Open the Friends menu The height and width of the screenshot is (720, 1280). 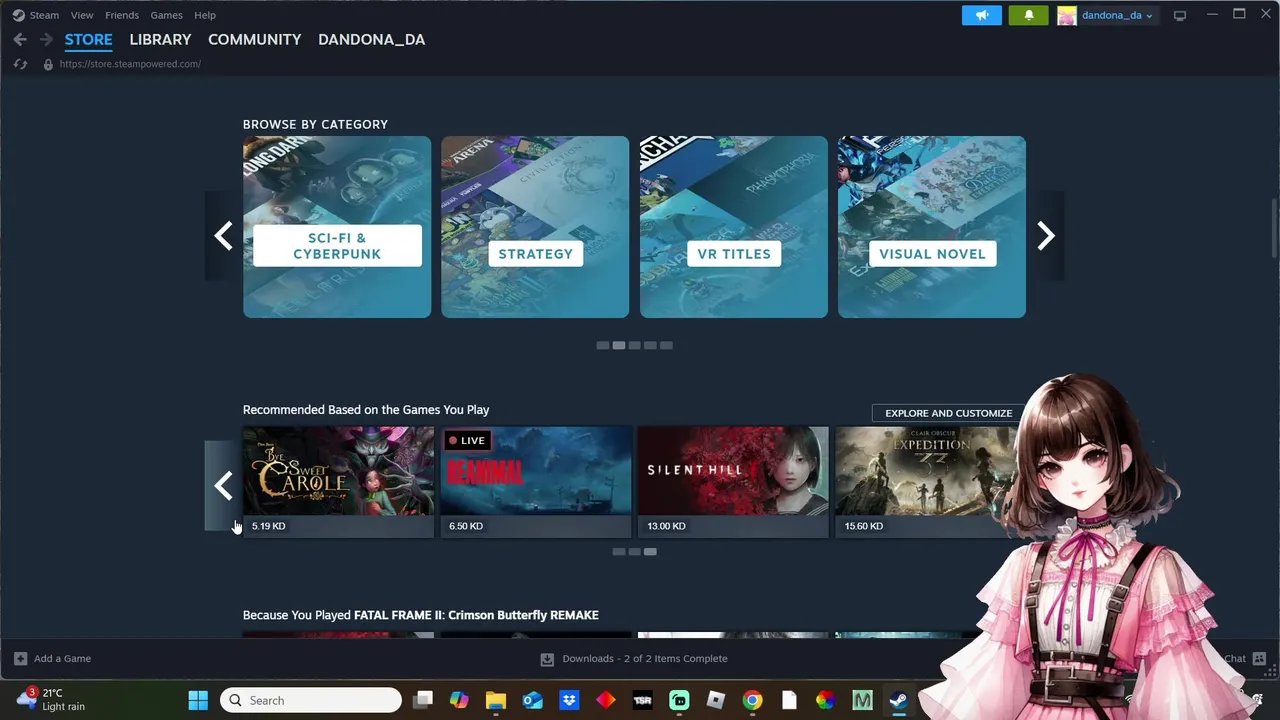pos(122,15)
